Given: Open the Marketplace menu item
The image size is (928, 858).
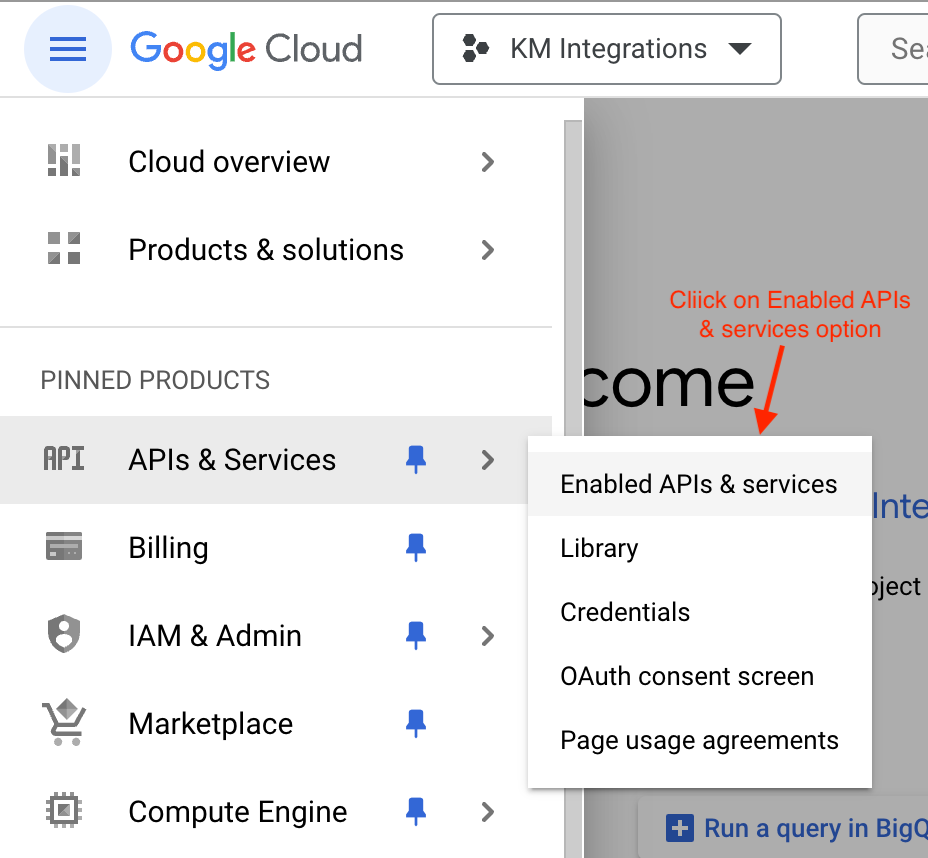Looking at the screenshot, I should (276, 724).
